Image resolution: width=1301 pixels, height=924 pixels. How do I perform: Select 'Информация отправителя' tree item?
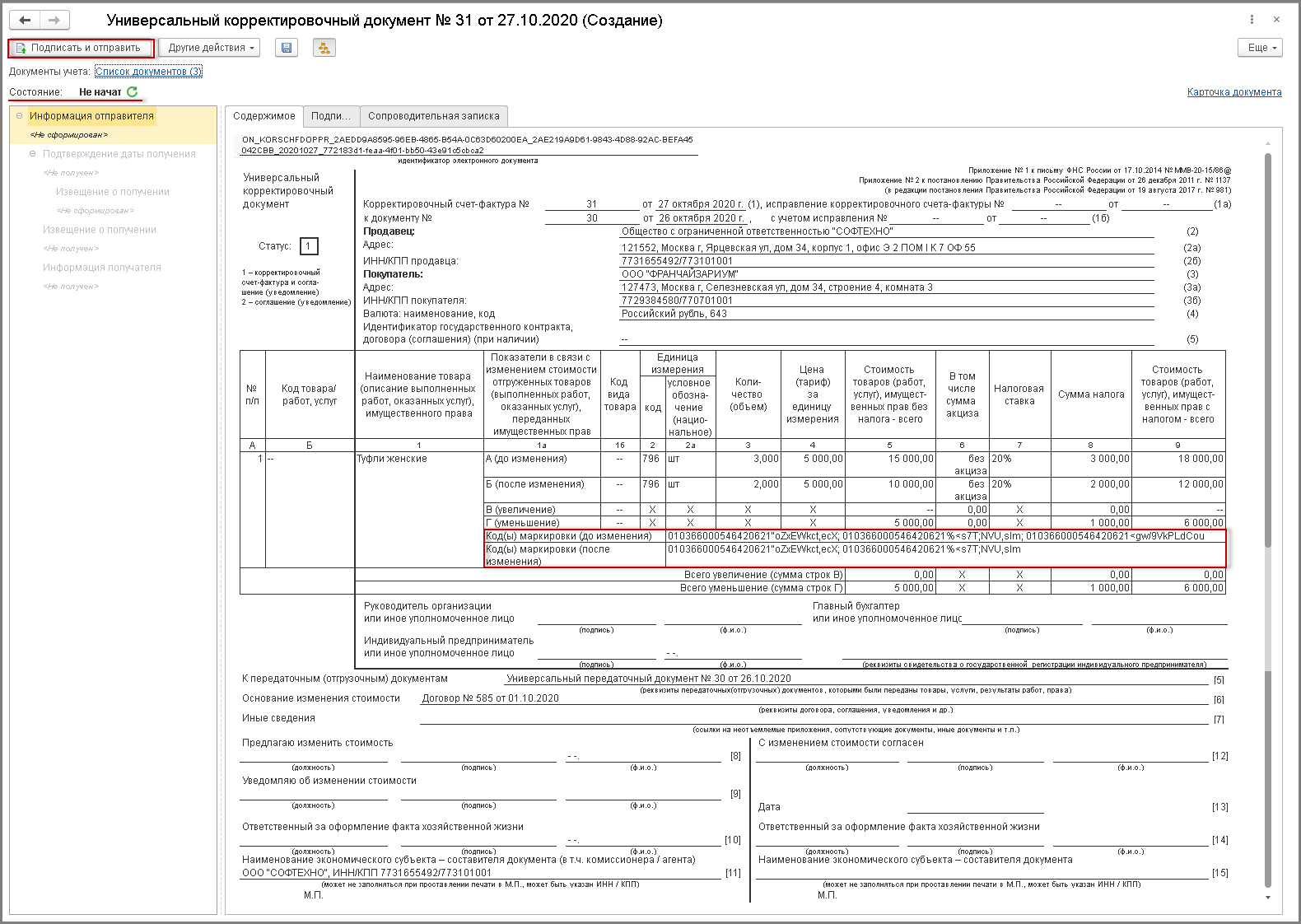point(91,116)
